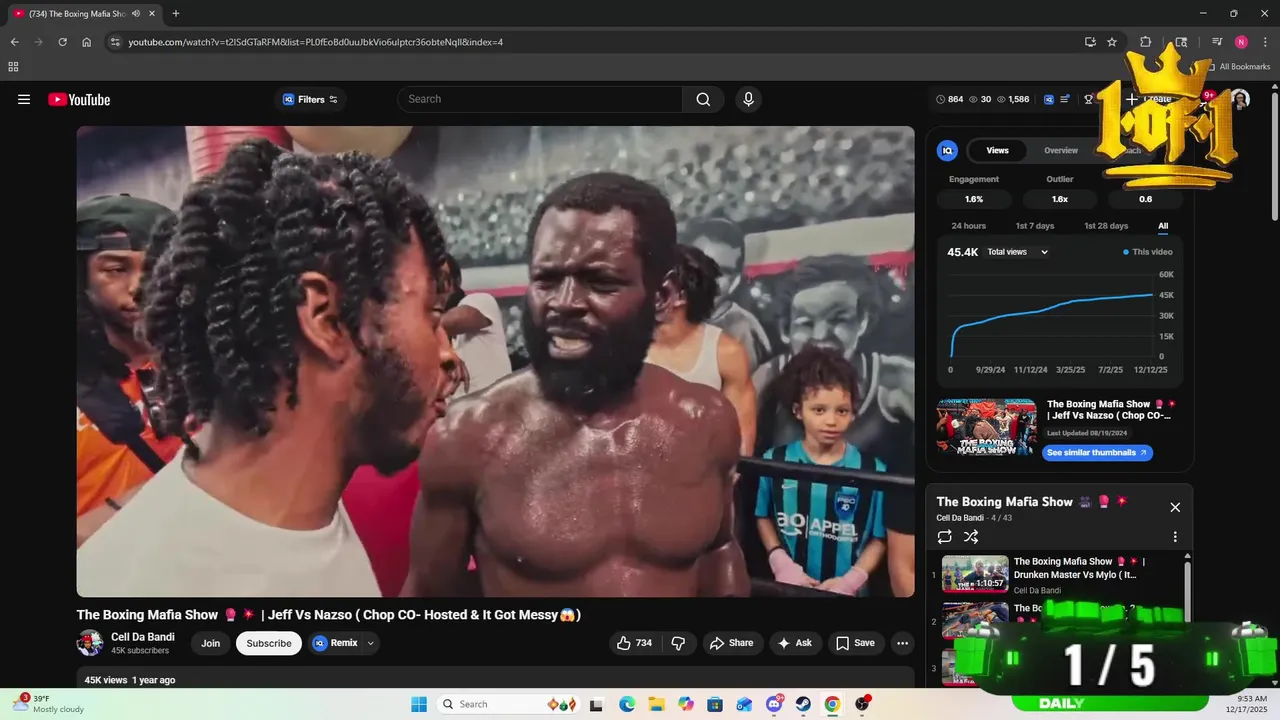Open Microsoft Edge from taskbar

pos(627,704)
